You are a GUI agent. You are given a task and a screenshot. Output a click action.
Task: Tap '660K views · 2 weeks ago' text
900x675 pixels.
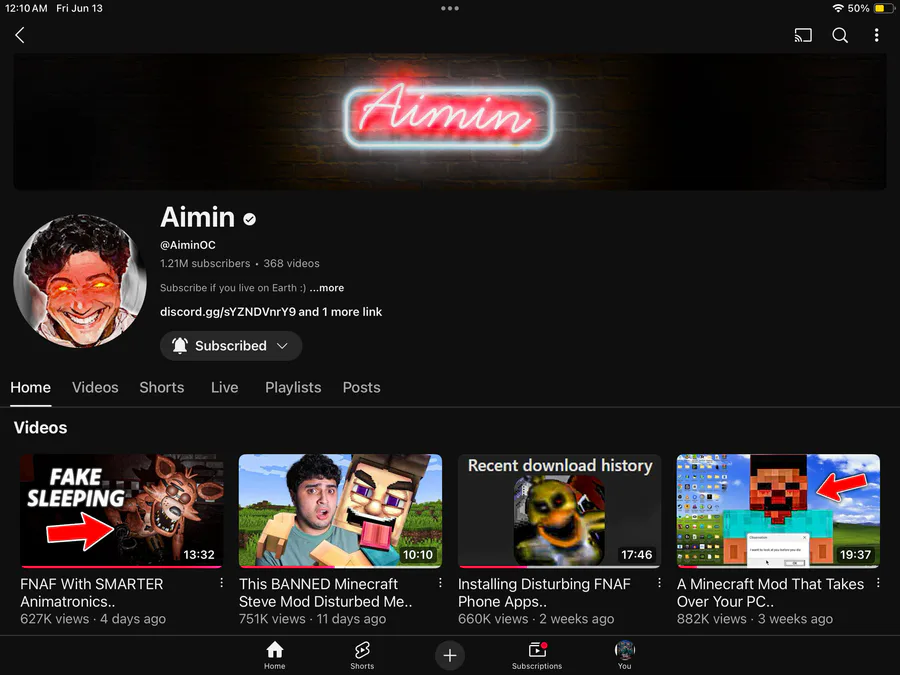(x=536, y=619)
